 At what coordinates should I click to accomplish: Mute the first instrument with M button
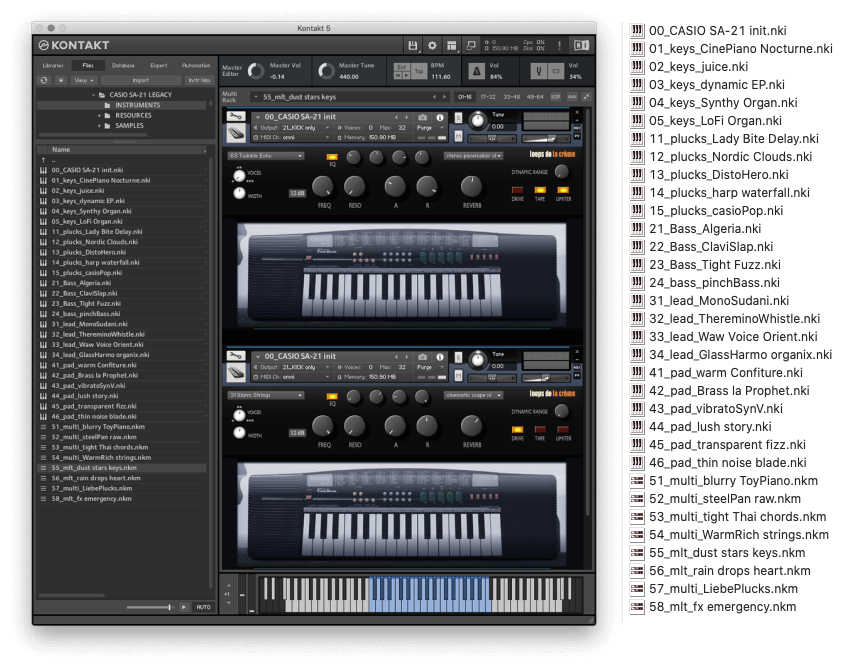459,136
